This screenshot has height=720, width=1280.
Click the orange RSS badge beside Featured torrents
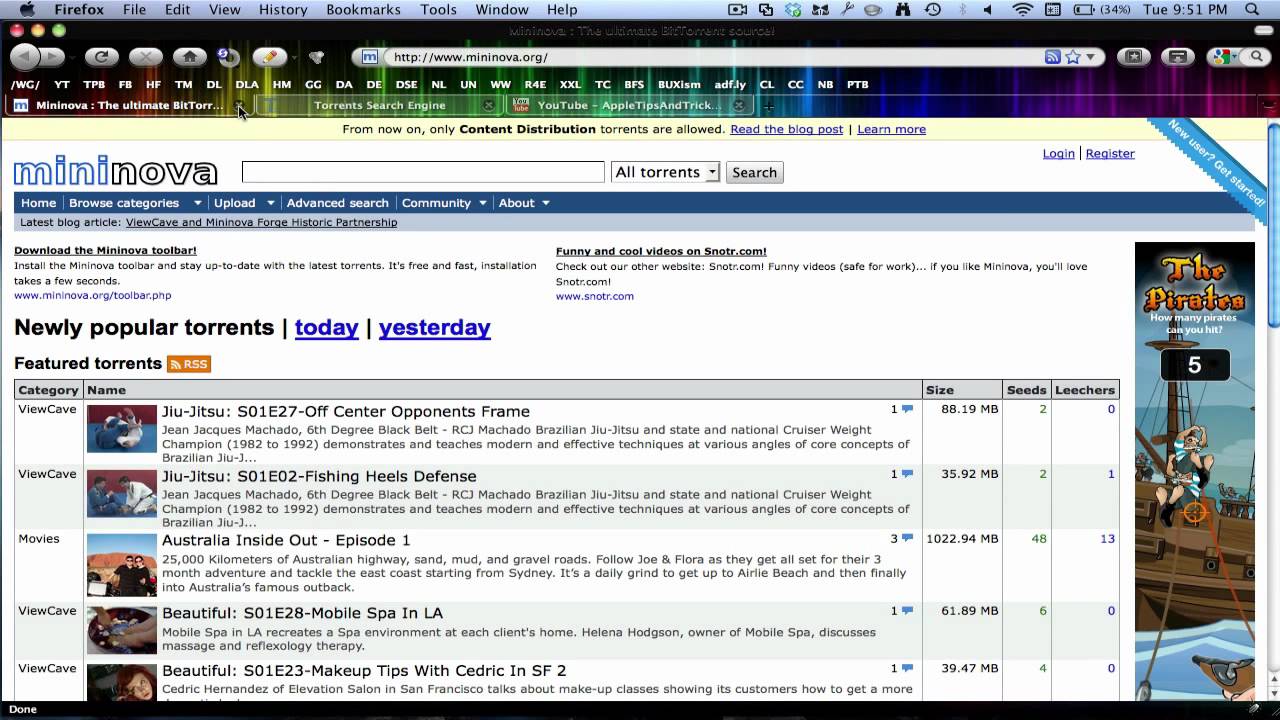(189, 364)
